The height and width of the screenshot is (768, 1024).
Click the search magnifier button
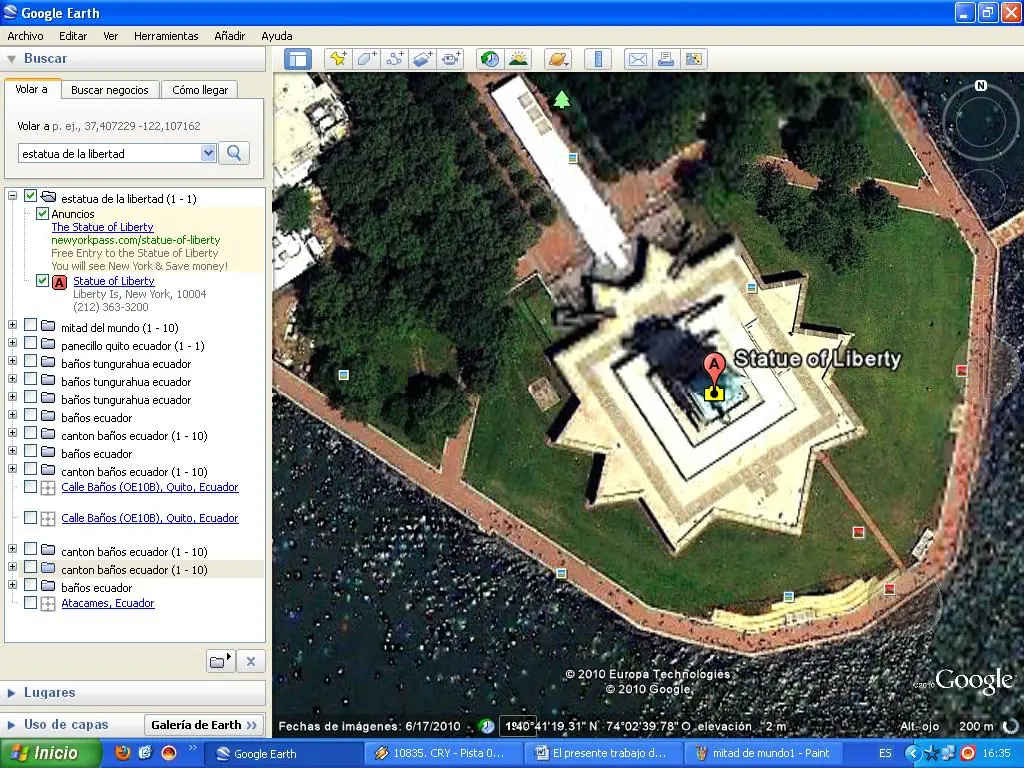coord(234,153)
